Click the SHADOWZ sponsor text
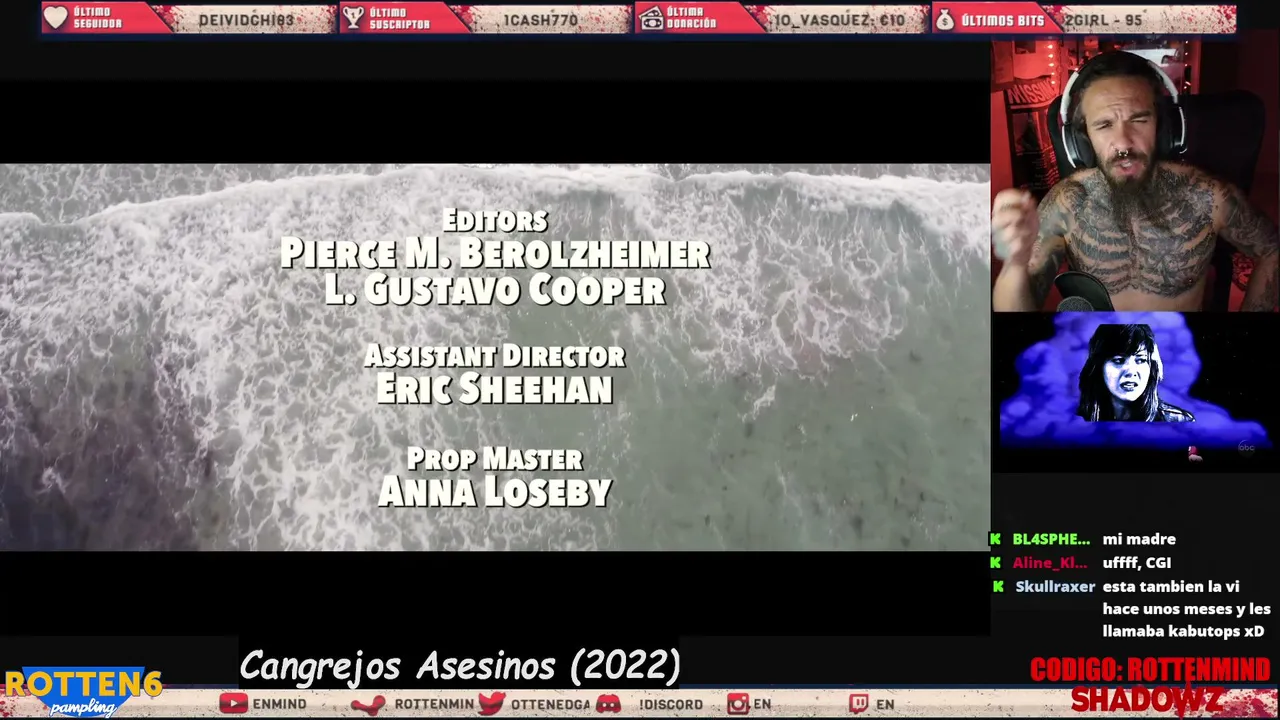The width and height of the screenshot is (1280, 720). pos(1146,700)
